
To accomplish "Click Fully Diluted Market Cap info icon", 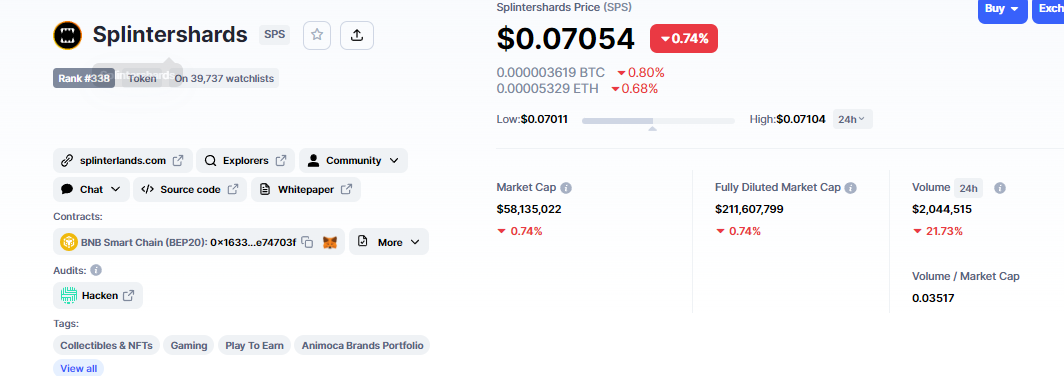I will (x=851, y=188).
